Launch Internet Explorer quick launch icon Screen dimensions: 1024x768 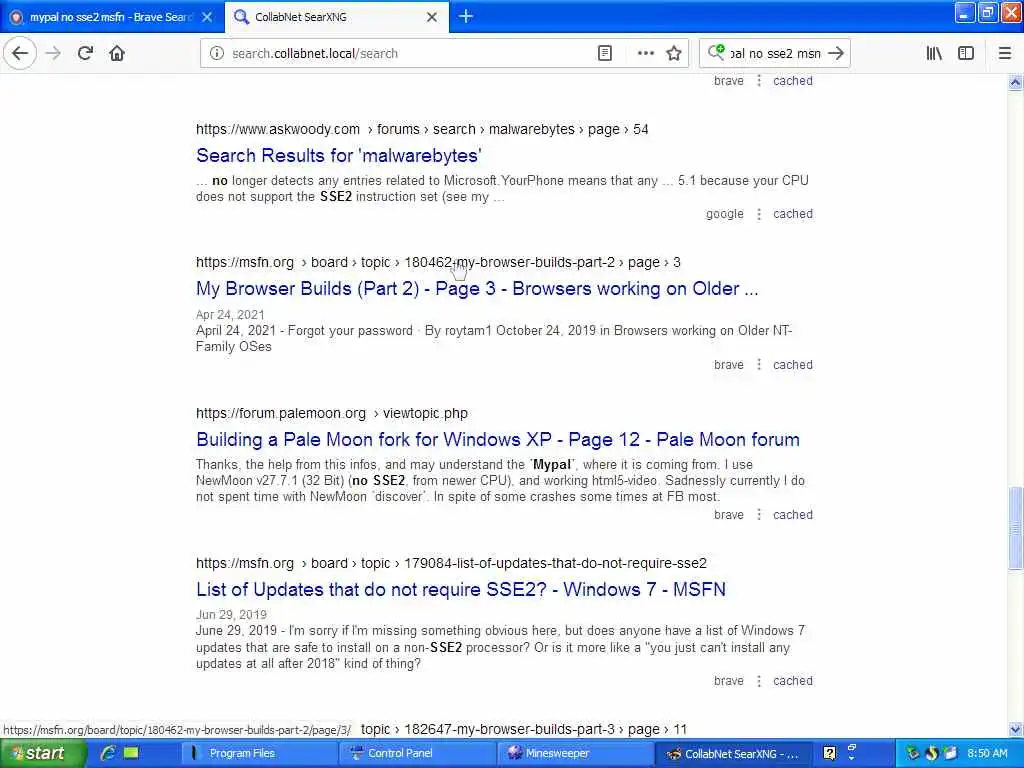click(x=108, y=753)
